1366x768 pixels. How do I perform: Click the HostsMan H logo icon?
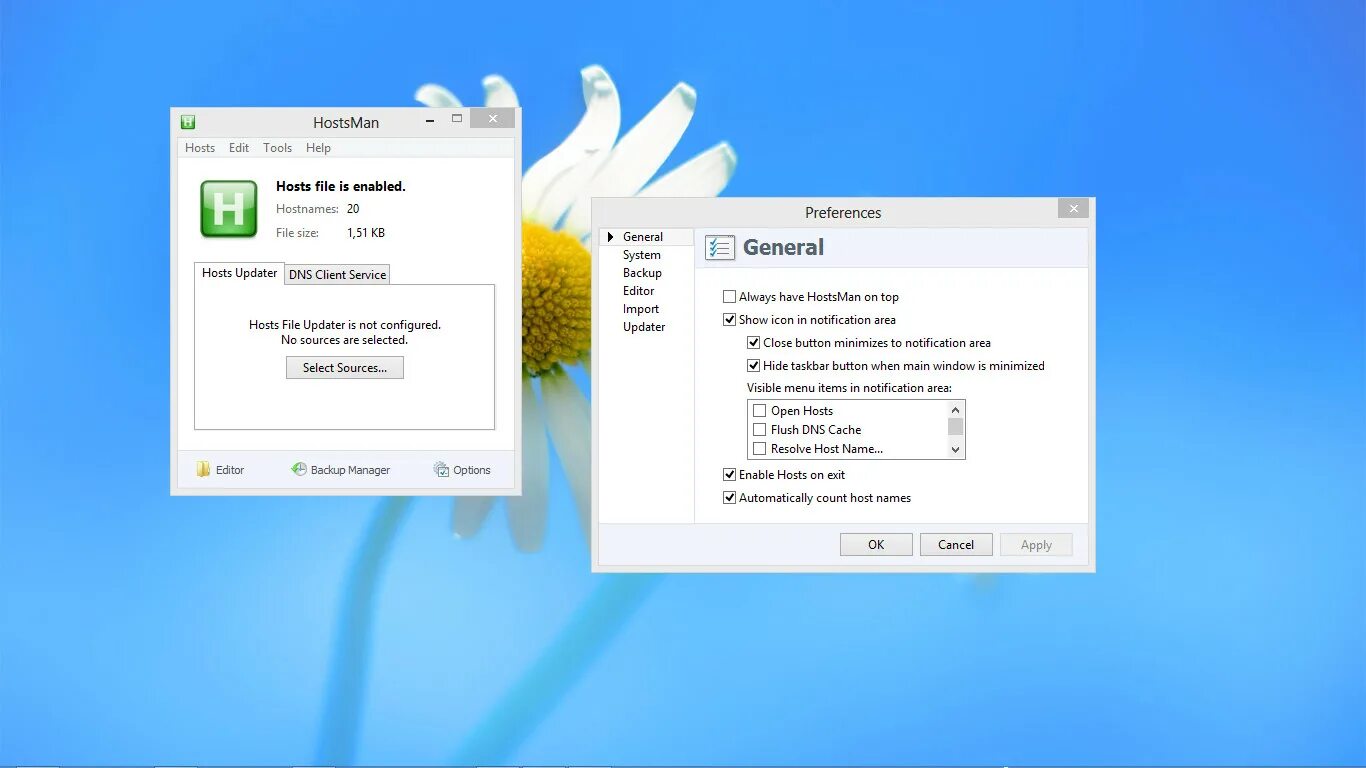click(x=228, y=208)
